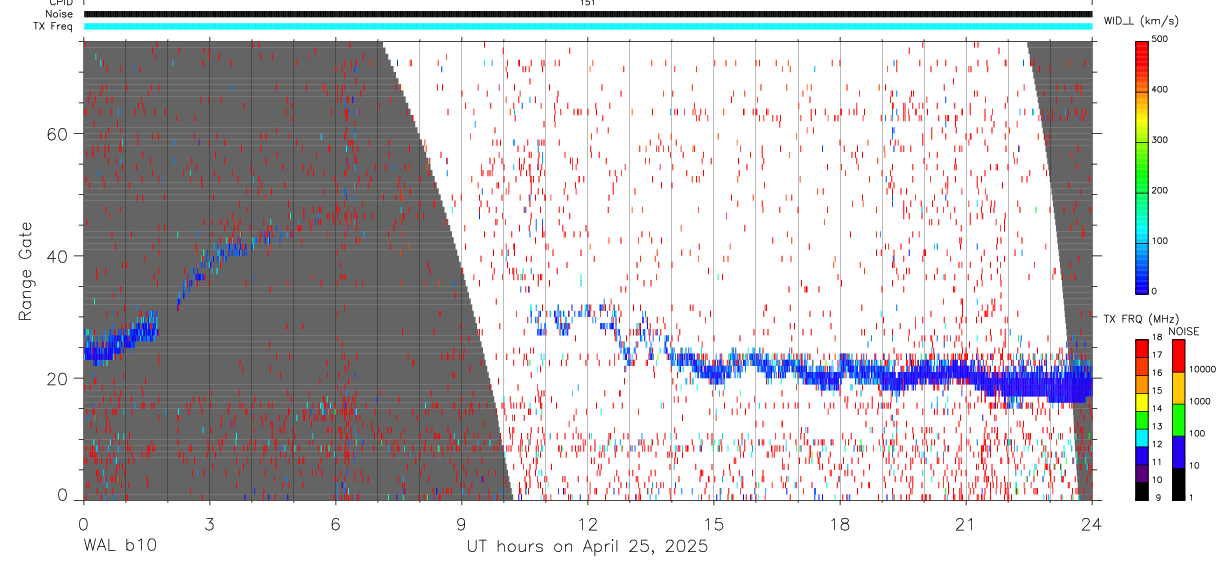Click the UT hours on April 25, 2025 title
This screenshot has height=567, width=1228.
pyautogui.click(x=587, y=547)
